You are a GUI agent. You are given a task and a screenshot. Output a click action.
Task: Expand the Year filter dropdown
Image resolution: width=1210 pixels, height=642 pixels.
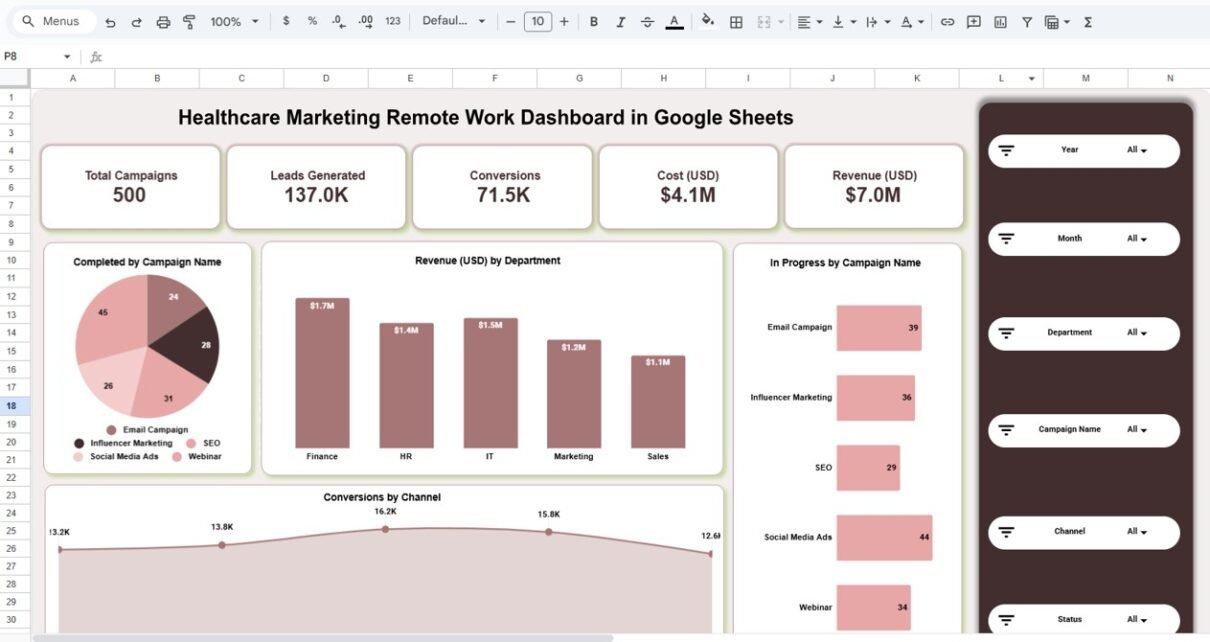click(1137, 151)
